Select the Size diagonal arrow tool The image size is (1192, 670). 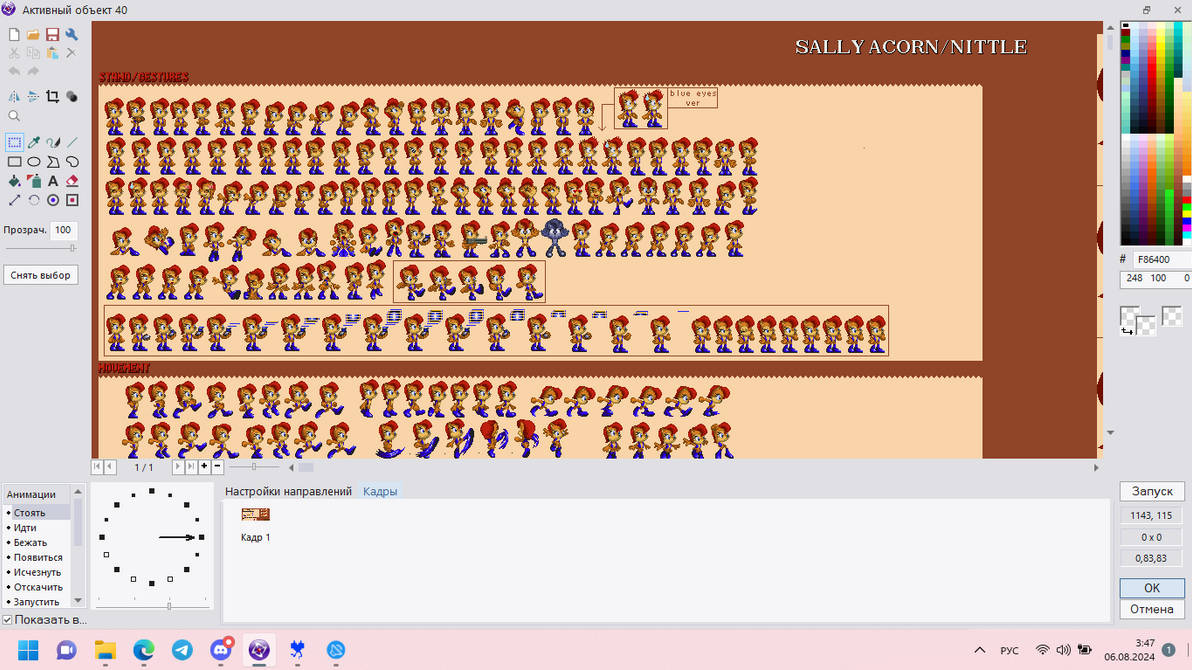click(14, 200)
